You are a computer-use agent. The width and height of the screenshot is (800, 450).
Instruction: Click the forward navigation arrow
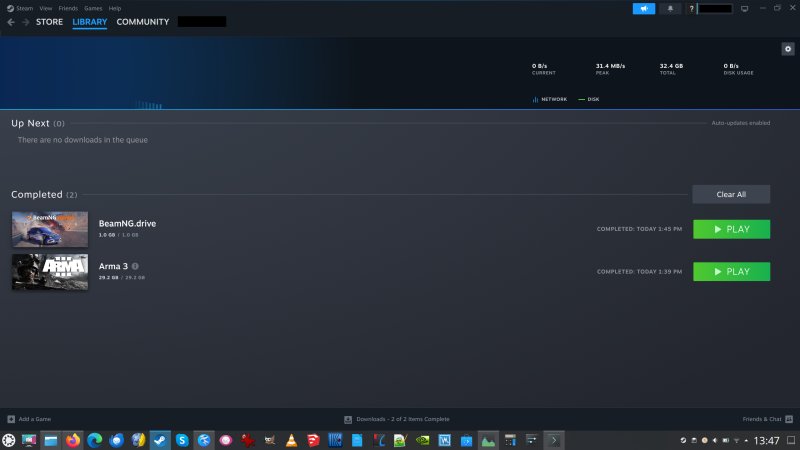point(26,22)
